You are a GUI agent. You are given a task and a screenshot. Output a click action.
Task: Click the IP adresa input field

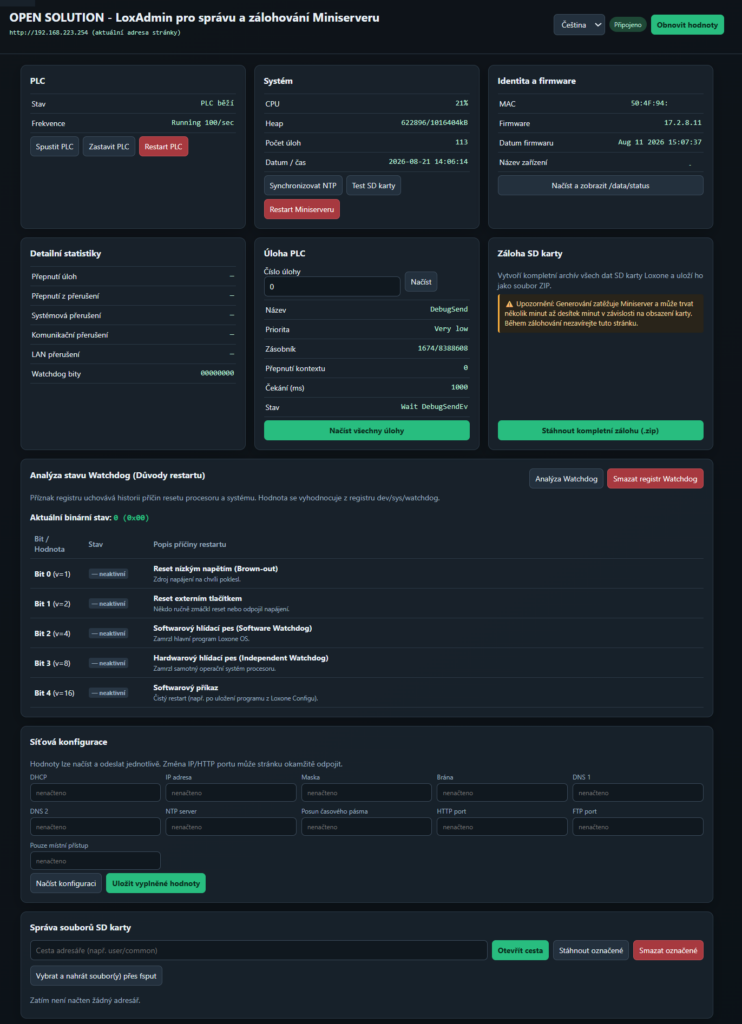click(x=231, y=793)
